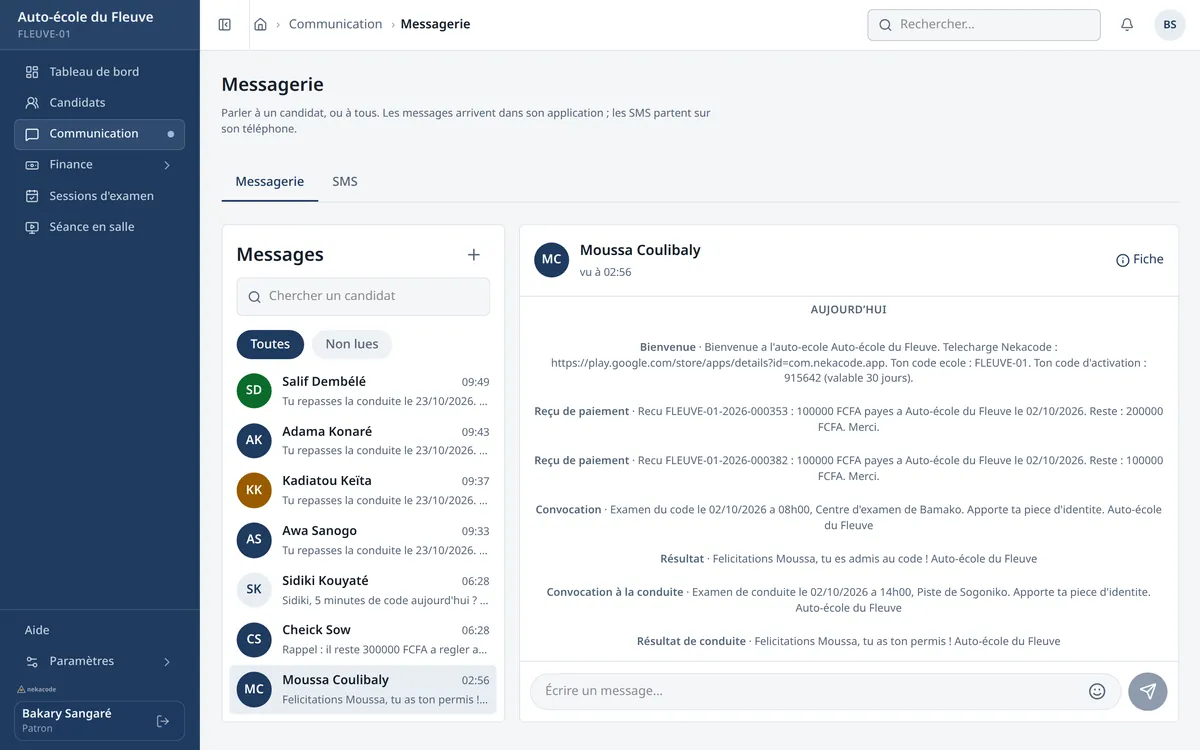Select Salif Dembélé's name in list

324,382
